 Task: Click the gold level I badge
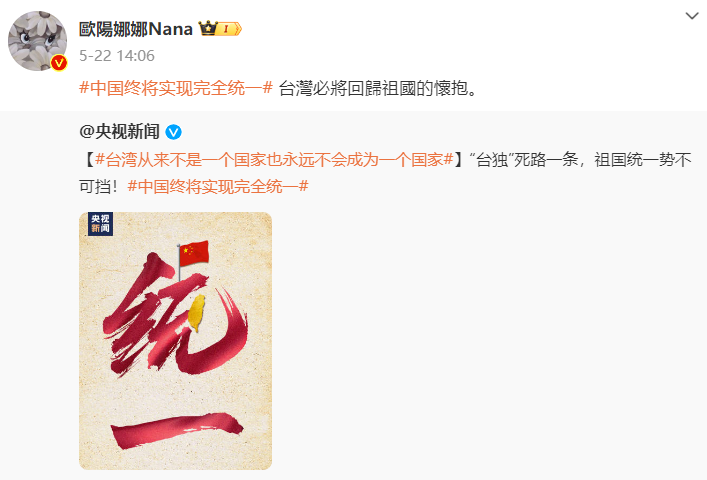pos(229,29)
